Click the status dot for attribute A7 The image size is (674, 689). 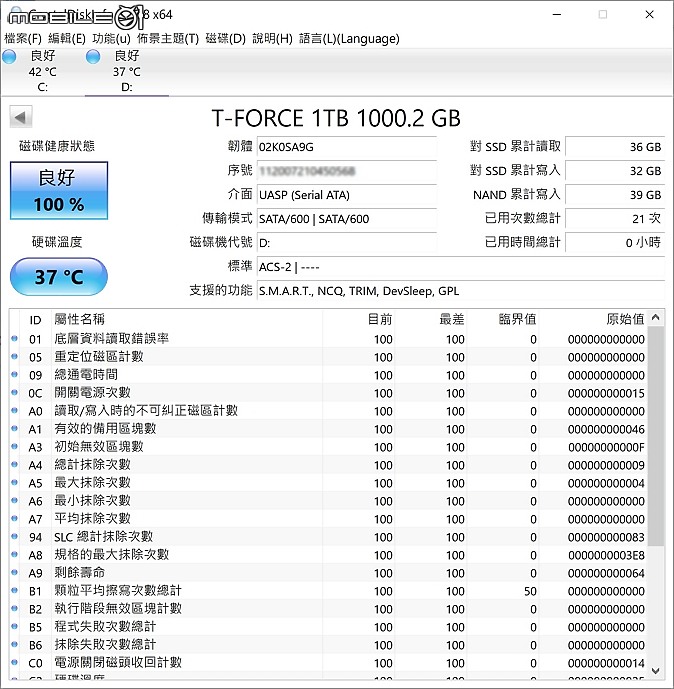click(x=14, y=519)
